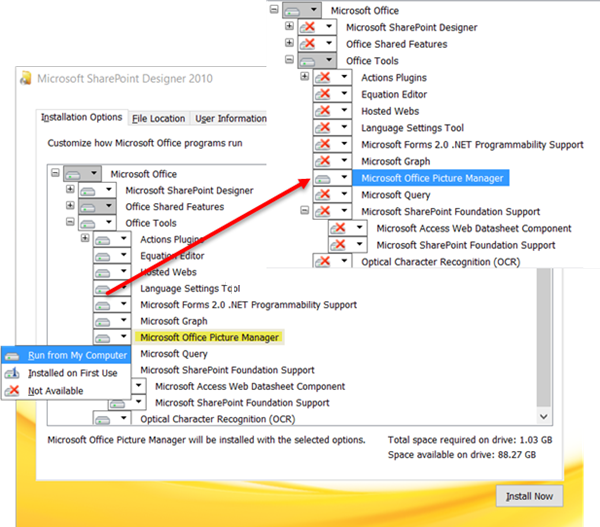Select Microsoft Query in the dialog tree

(x=174, y=354)
